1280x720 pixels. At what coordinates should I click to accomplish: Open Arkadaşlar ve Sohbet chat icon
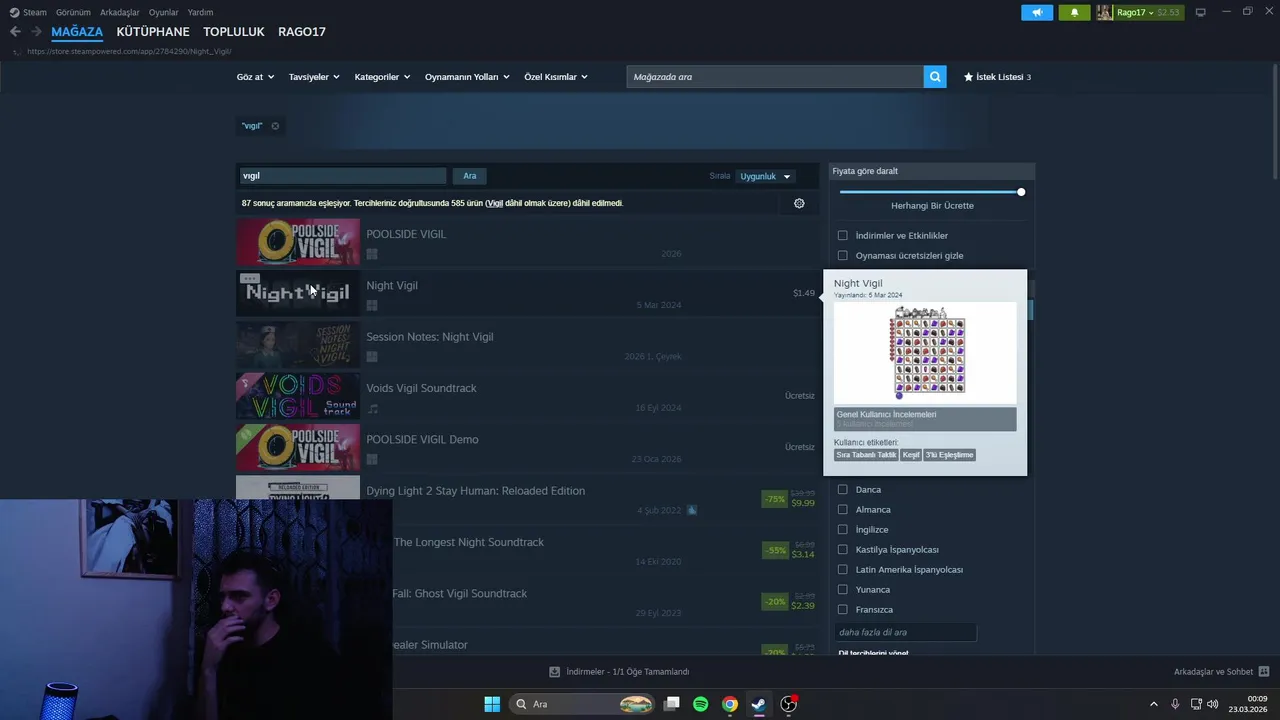pyautogui.click(x=1264, y=672)
